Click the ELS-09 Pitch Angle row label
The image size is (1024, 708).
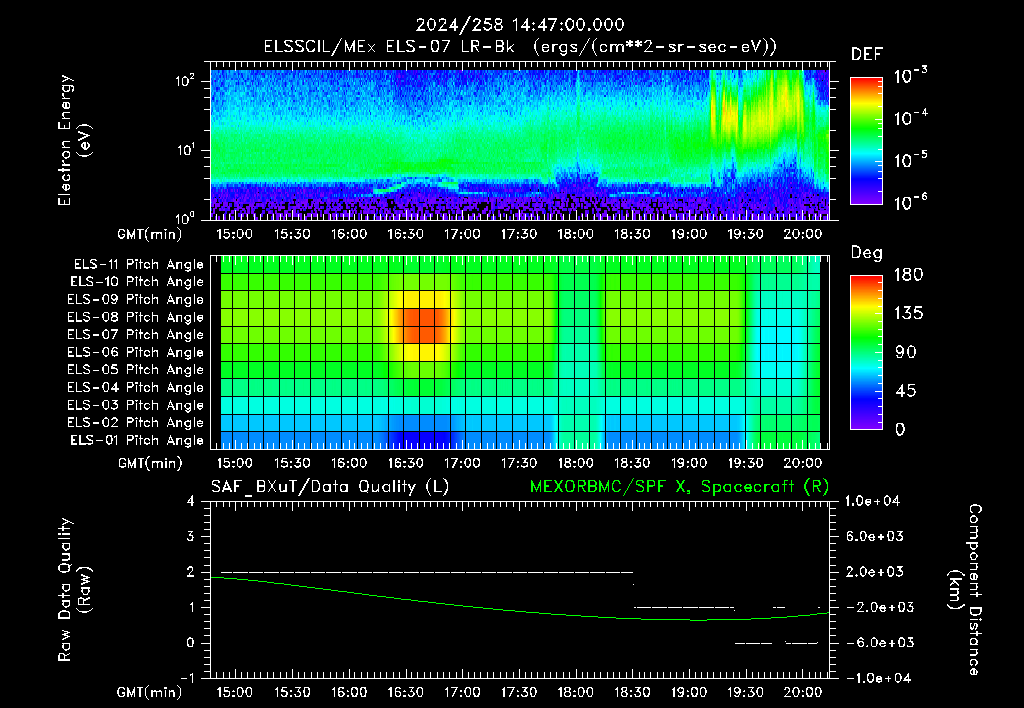coord(136,300)
